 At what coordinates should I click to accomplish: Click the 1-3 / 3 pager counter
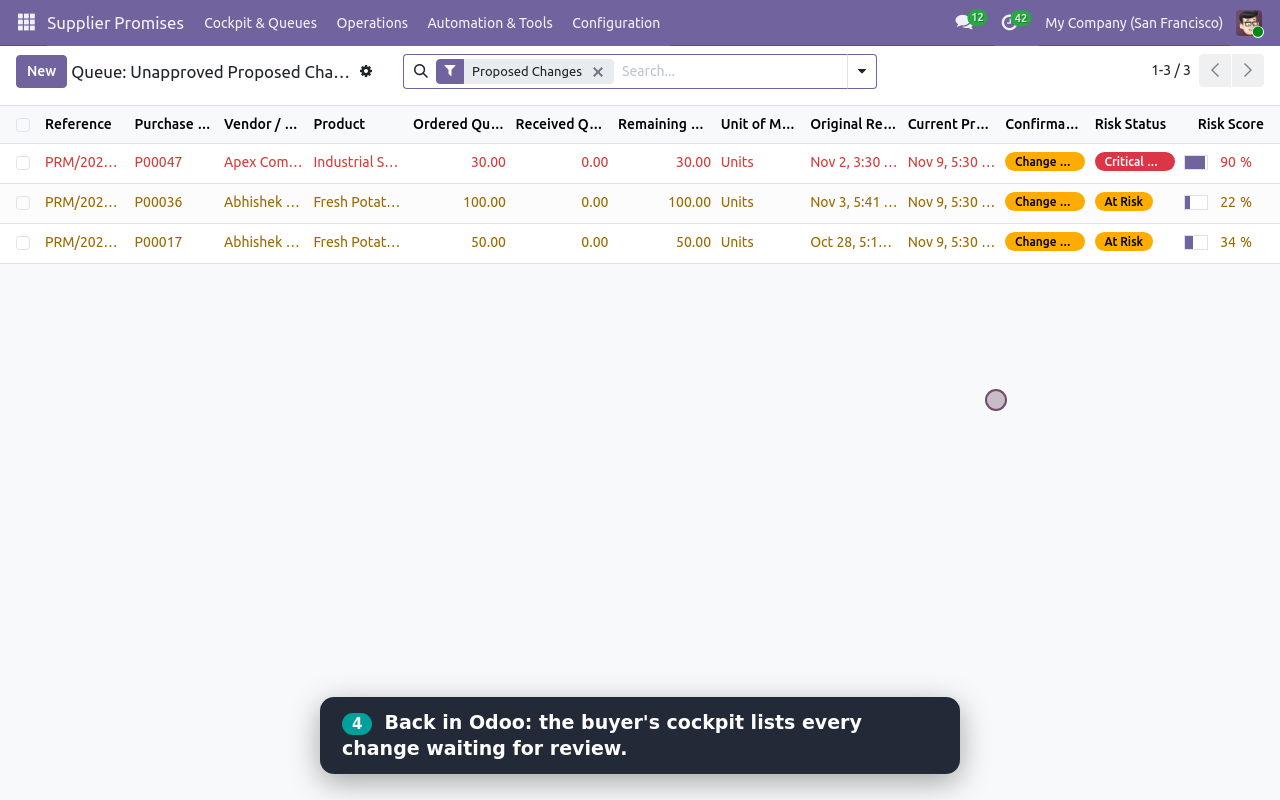tap(1171, 71)
